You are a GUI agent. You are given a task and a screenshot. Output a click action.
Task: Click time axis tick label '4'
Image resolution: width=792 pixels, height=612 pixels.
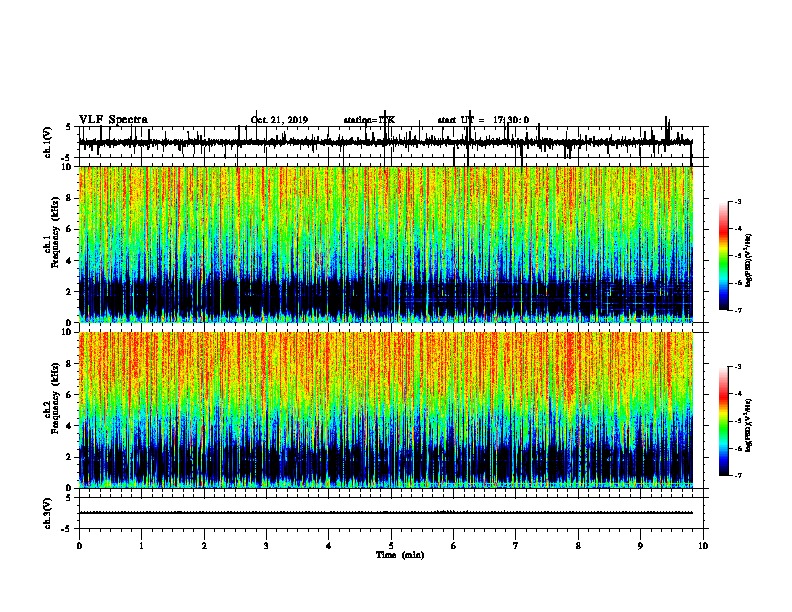pyautogui.click(x=329, y=546)
